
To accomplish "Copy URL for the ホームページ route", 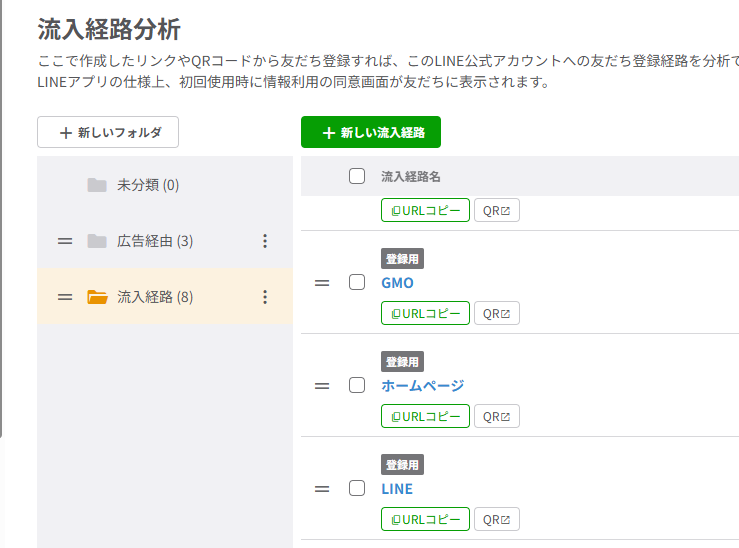I will point(426,417).
